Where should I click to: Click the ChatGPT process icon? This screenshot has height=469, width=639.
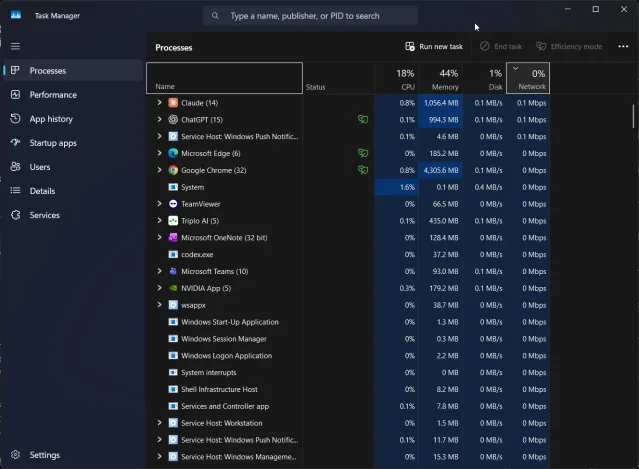pos(173,119)
